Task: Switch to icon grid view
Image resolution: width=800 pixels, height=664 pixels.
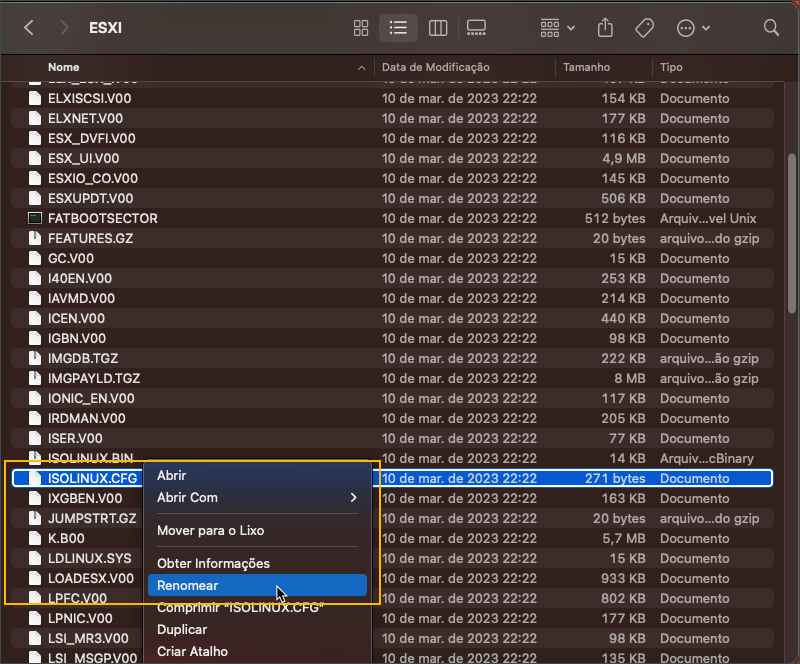Action: point(361,28)
